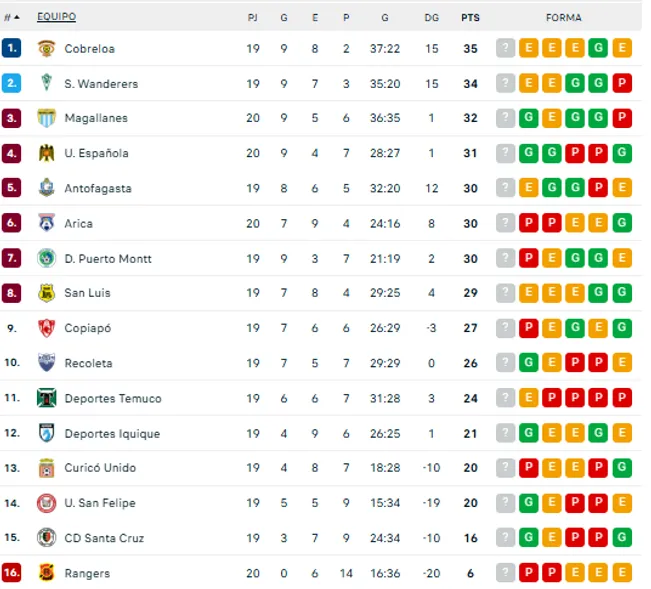The width and height of the screenshot is (651, 589).
Task: Sort standings by EQUIPO column header
Action: (x=56, y=17)
